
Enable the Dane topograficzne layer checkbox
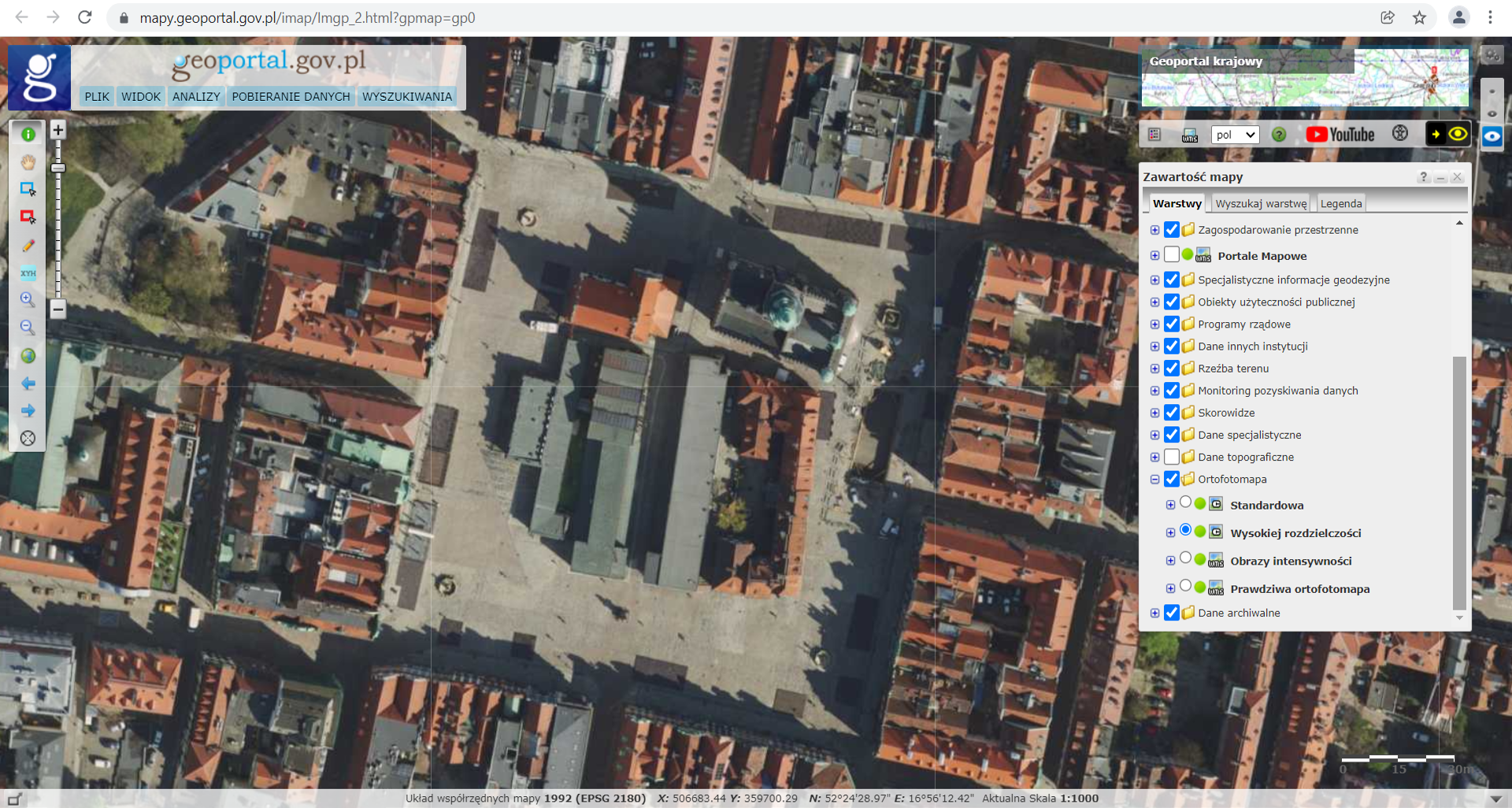pyautogui.click(x=1172, y=457)
